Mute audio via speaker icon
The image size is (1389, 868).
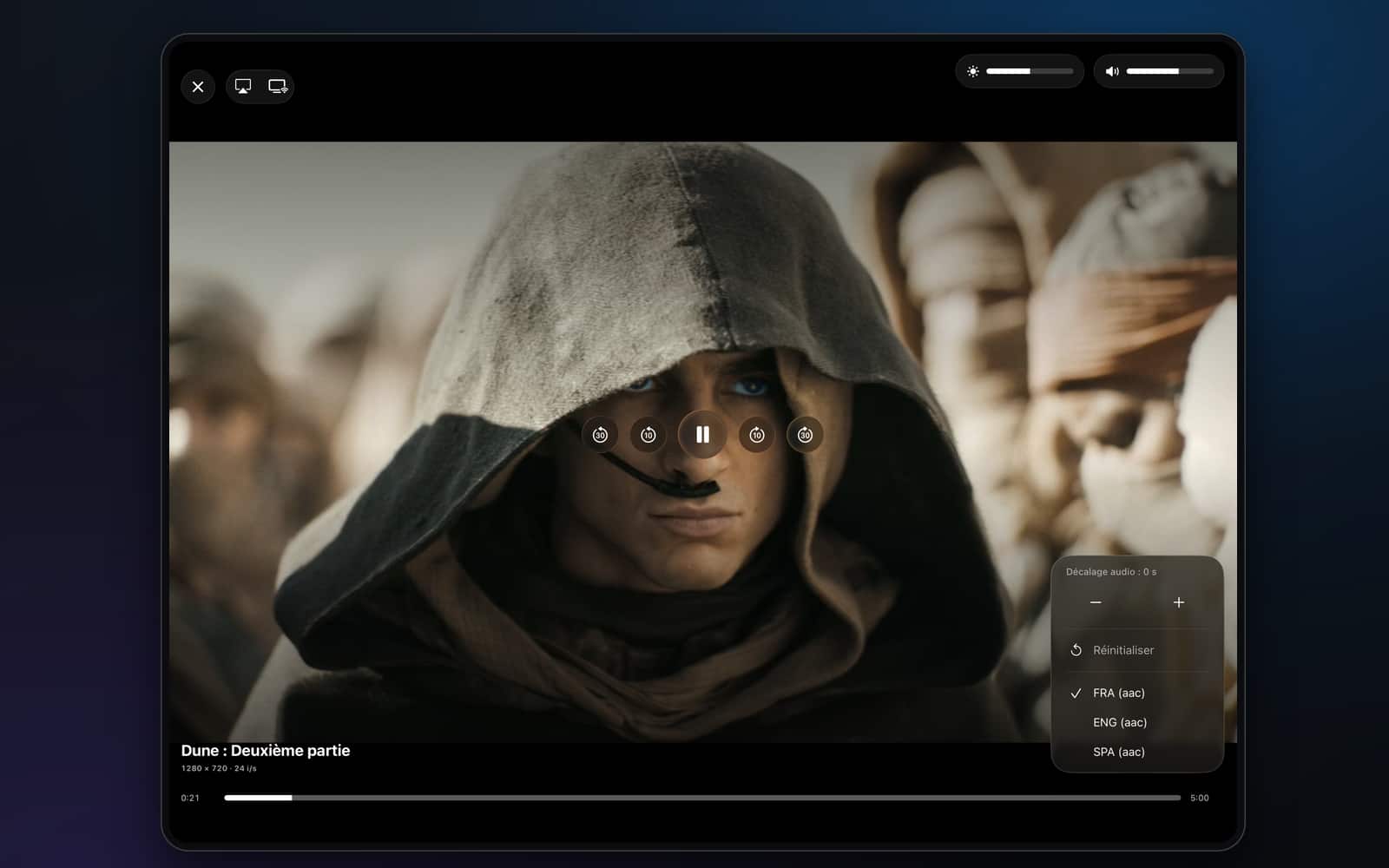click(1112, 71)
